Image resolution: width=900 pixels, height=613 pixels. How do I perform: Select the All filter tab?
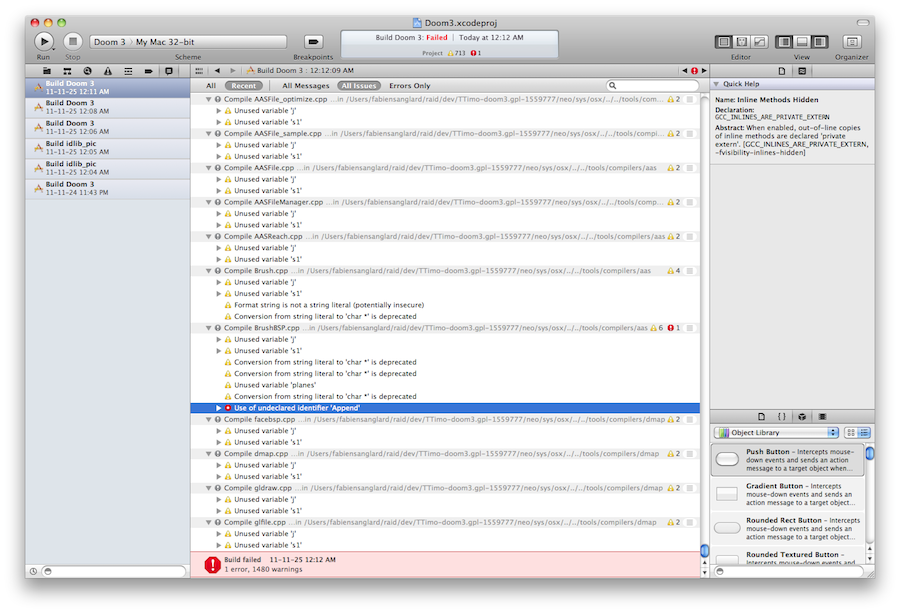click(211, 86)
